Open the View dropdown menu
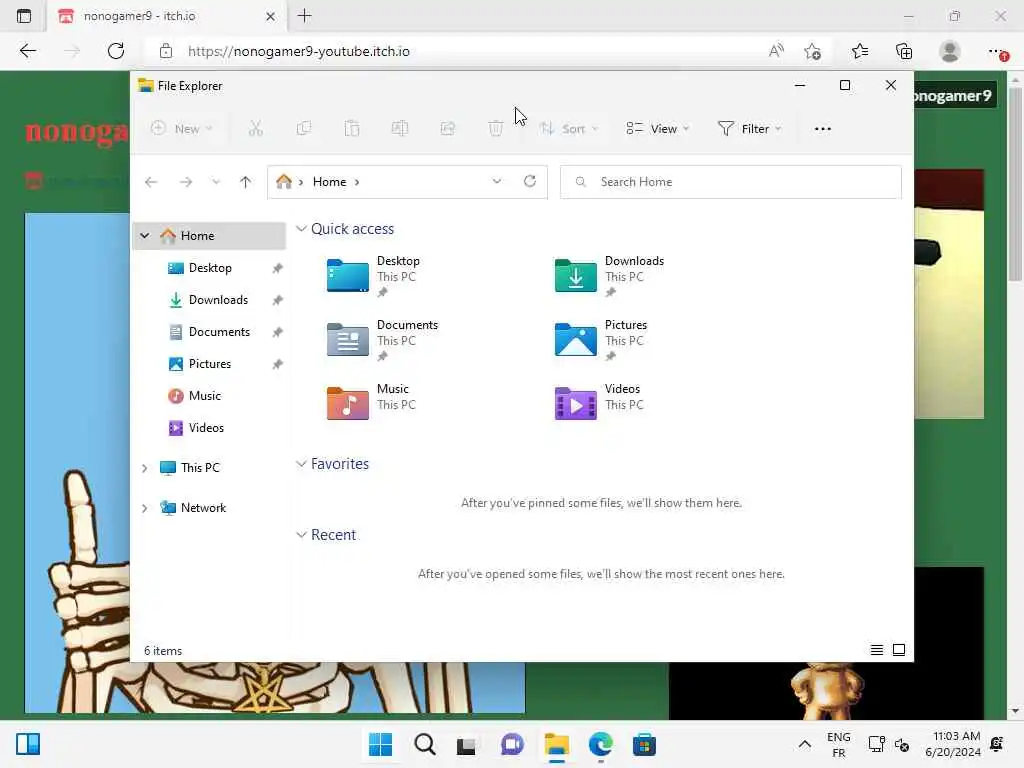The height and width of the screenshot is (768, 1024). click(x=658, y=129)
